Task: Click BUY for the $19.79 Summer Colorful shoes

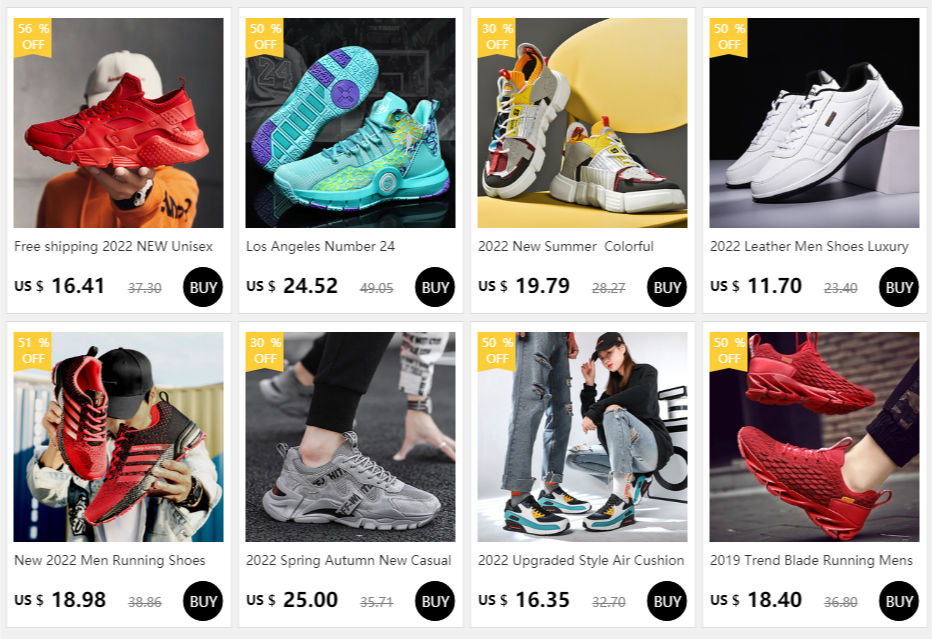Action: [666, 287]
